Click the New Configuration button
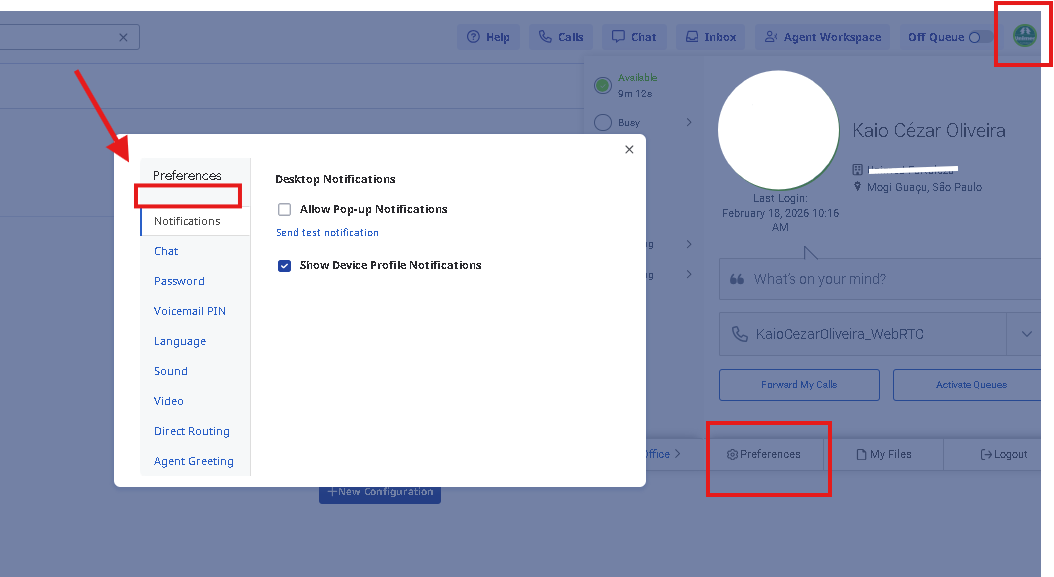Image resolution: width=1054 pixels, height=577 pixels. (380, 493)
